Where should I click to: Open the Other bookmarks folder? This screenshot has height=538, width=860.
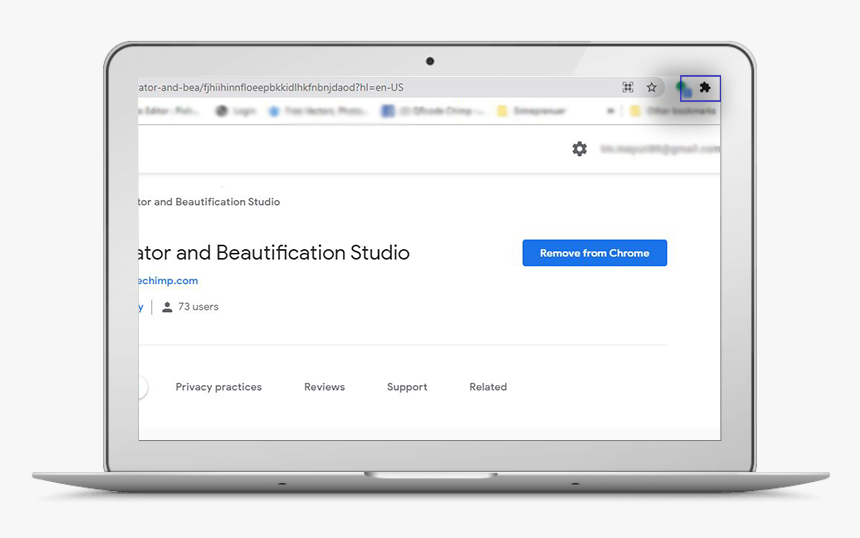click(674, 111)
